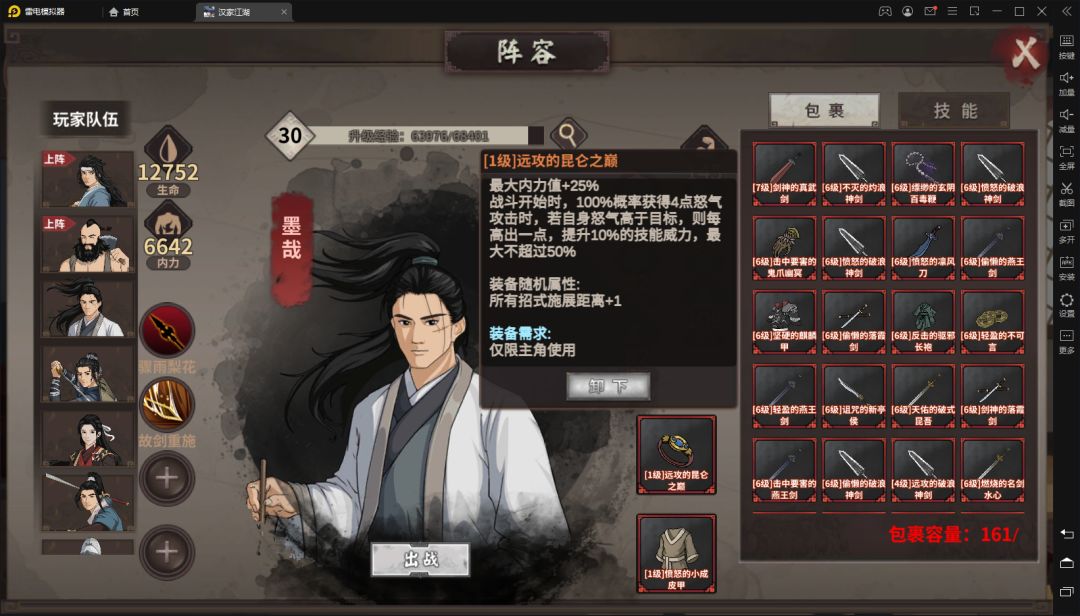The height and width of the screenshot is (616, 1080).
Task: Close the 阵容 panel with red X
Action: click(x=1024, y=53)
